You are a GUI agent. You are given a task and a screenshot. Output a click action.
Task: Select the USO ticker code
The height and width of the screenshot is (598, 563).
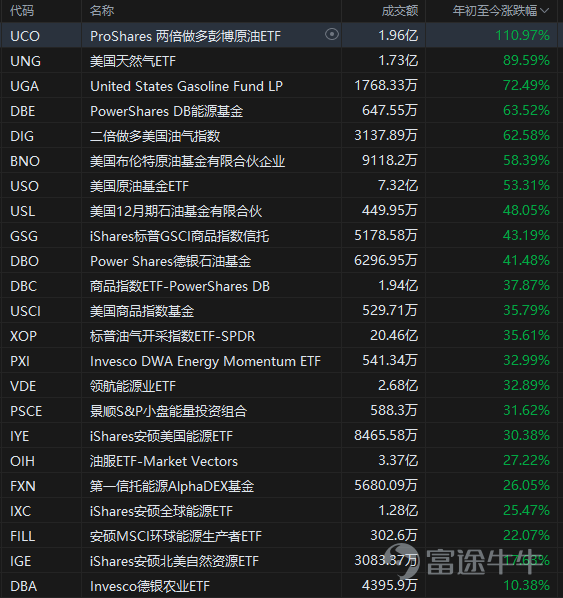pyautogui.click(x=24, y=186)
